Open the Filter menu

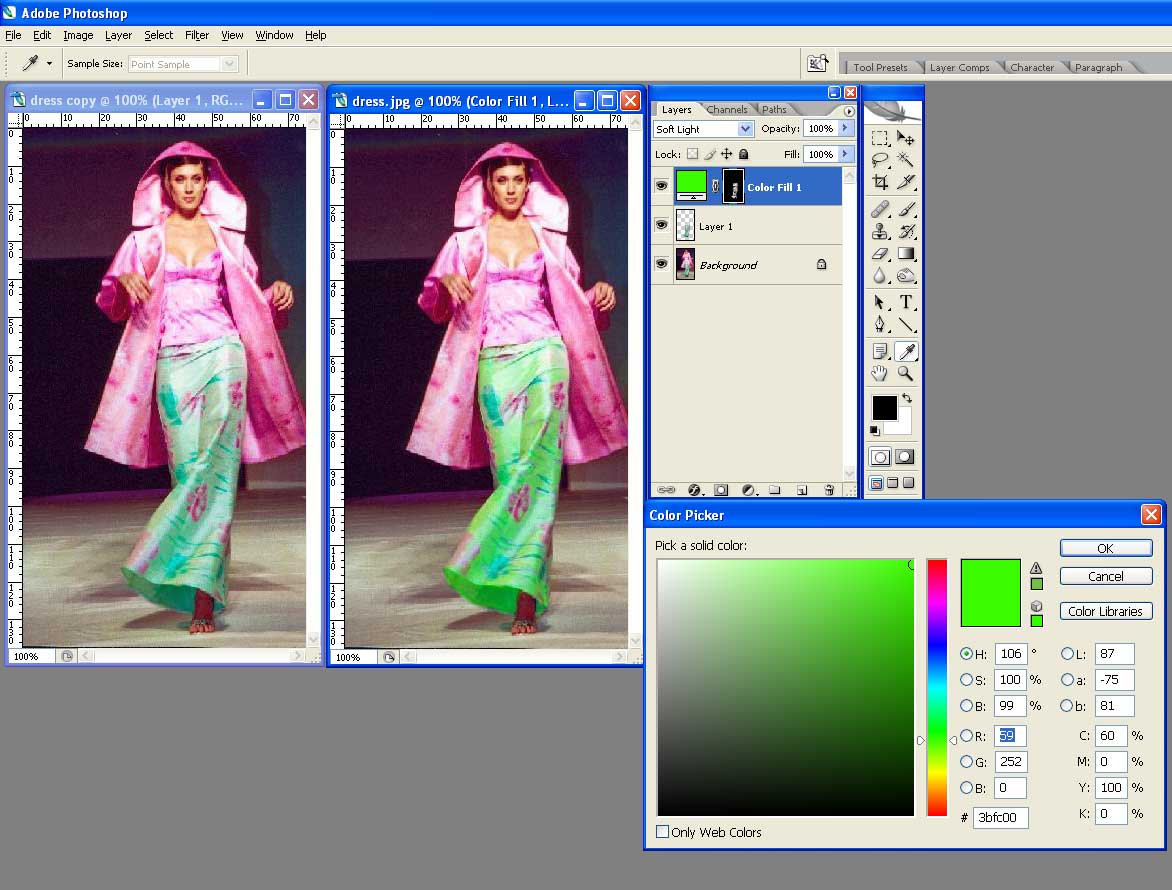197,35
